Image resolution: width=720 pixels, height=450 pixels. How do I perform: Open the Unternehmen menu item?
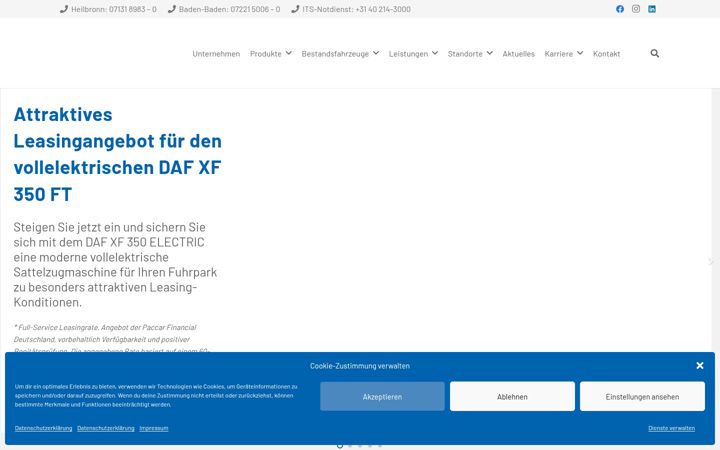point(216,54)
